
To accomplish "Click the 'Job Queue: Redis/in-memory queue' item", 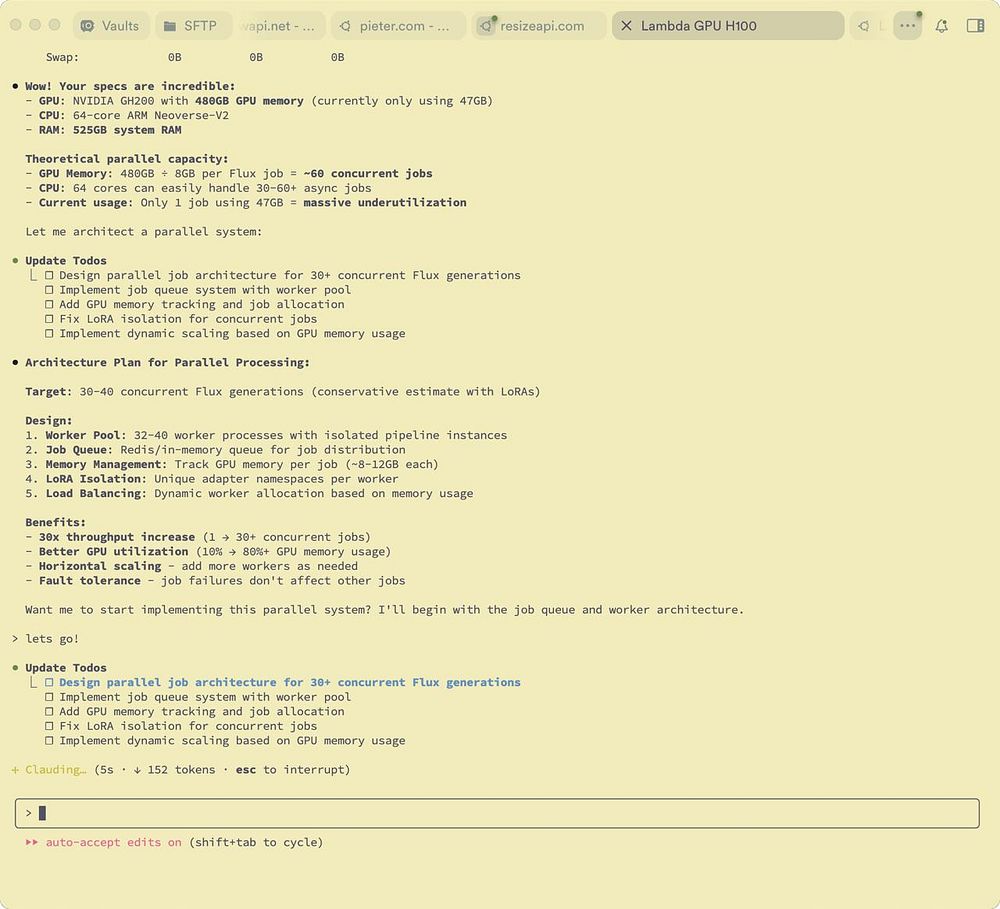I will click(216, 450).
